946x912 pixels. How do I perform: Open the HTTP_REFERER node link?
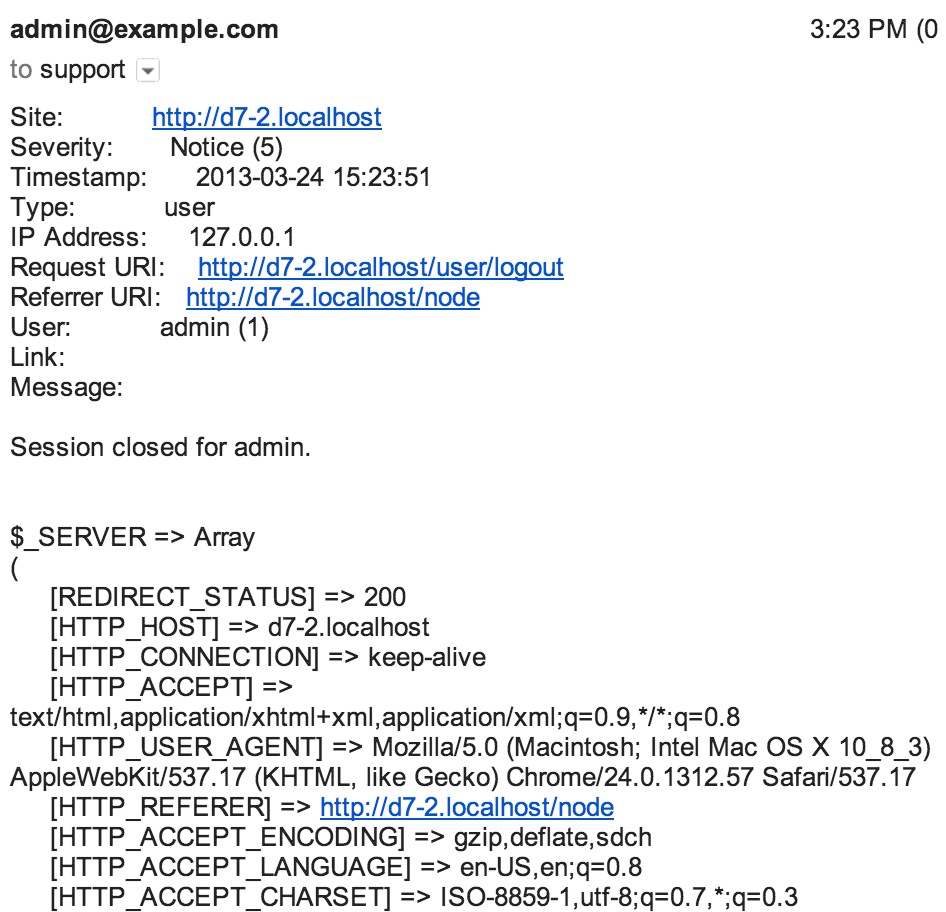click(x=467, y=807)
